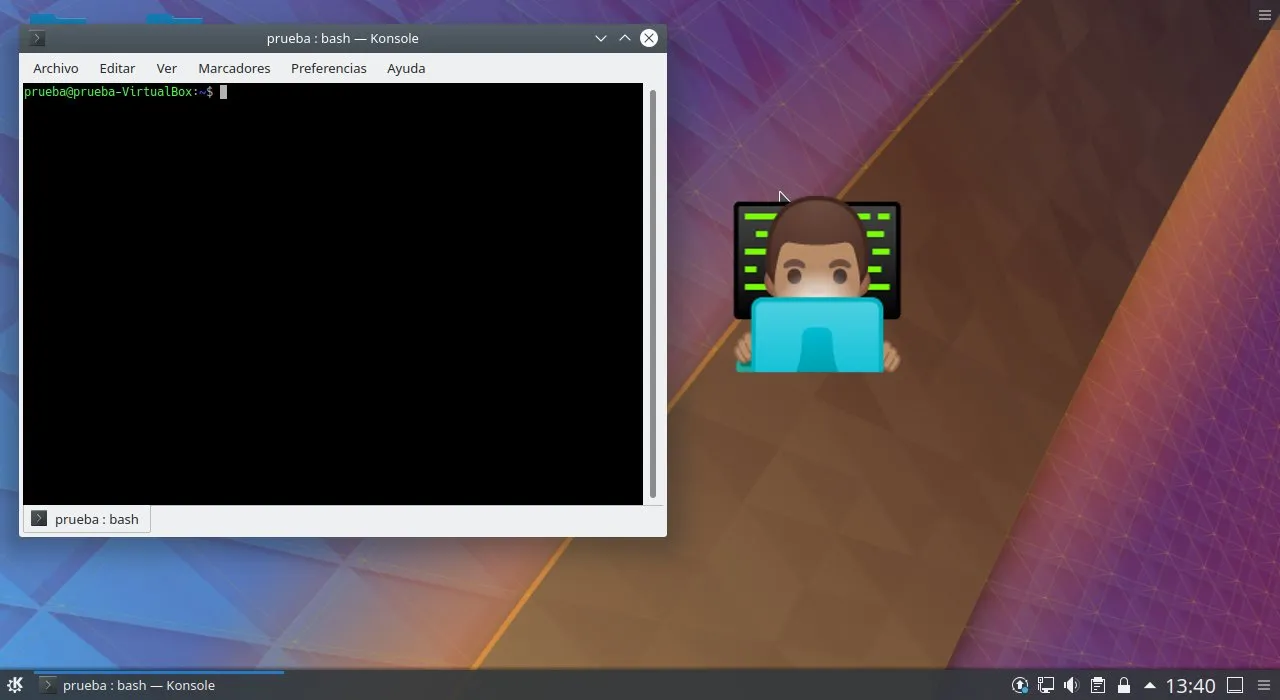Open the KDE application launcher
Image resolution: width=1280 pixels, height=700 pixels.
[15, 685]
